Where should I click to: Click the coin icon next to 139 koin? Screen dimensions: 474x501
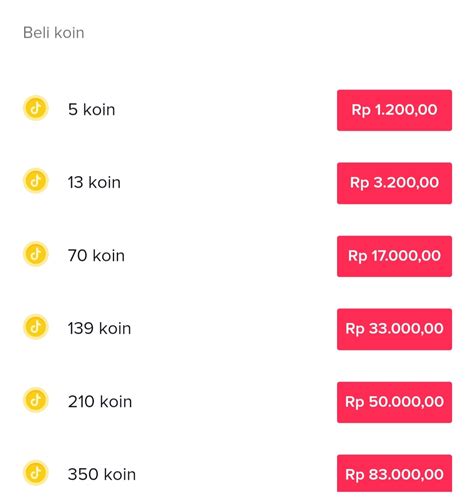(36, 327)
